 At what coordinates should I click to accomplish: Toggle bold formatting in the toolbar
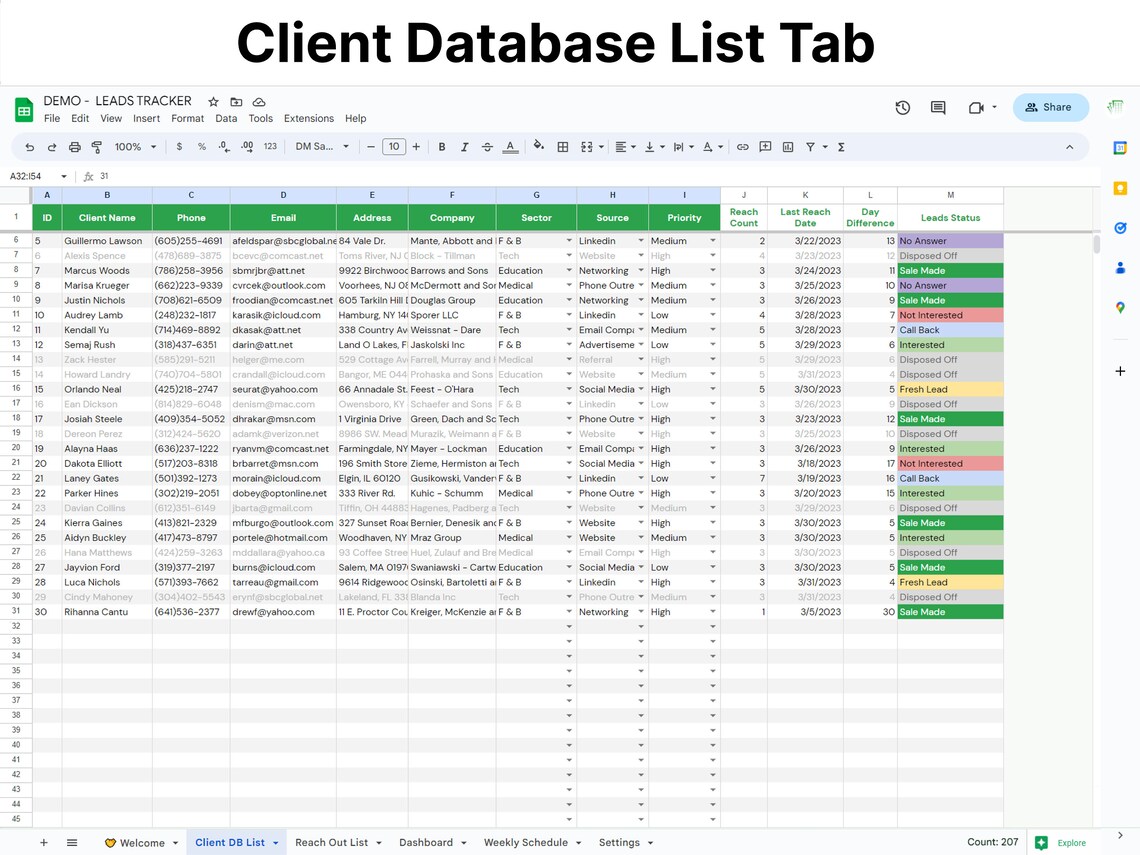441,146
